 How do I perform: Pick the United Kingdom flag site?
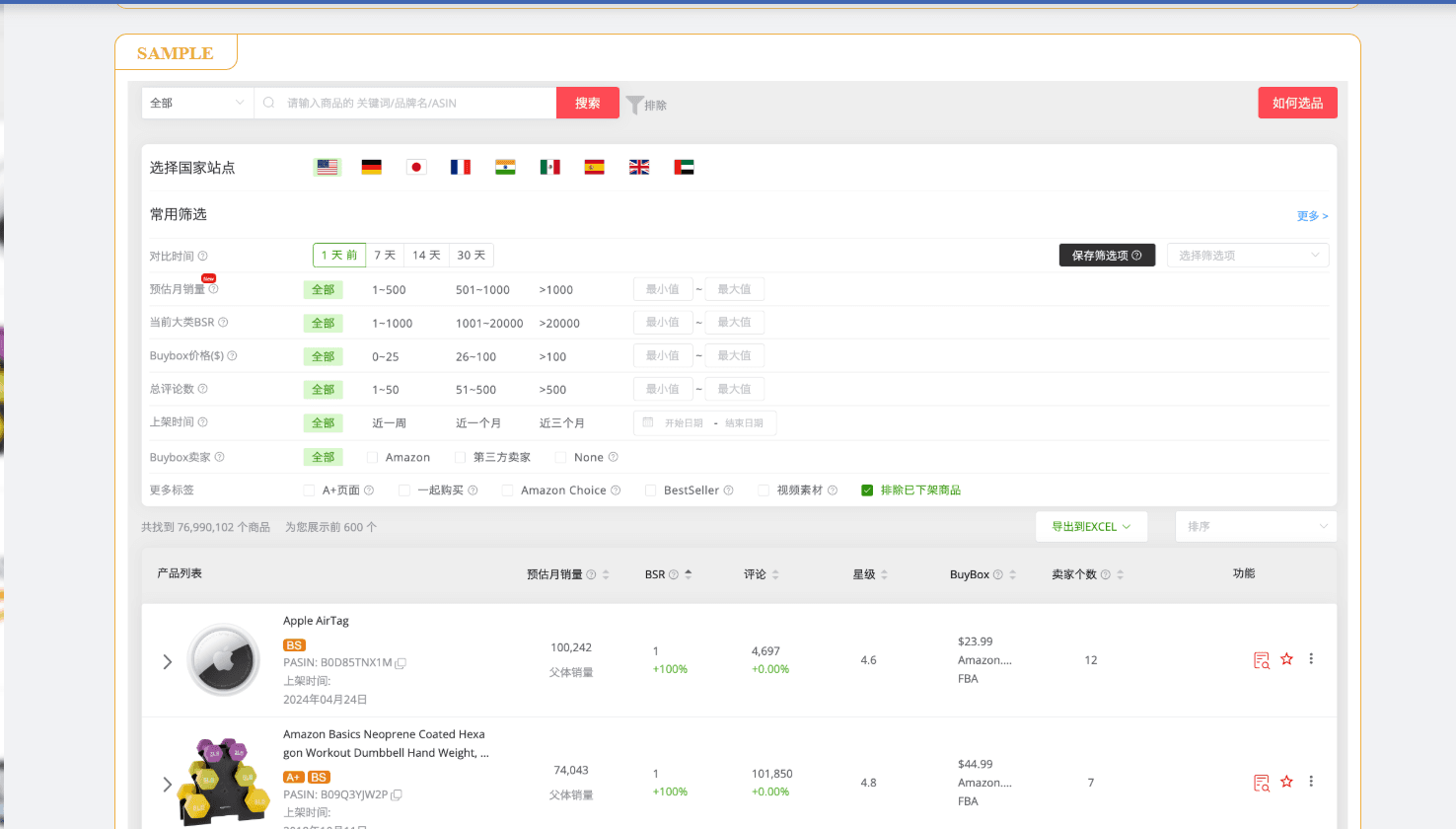[639, 168]
